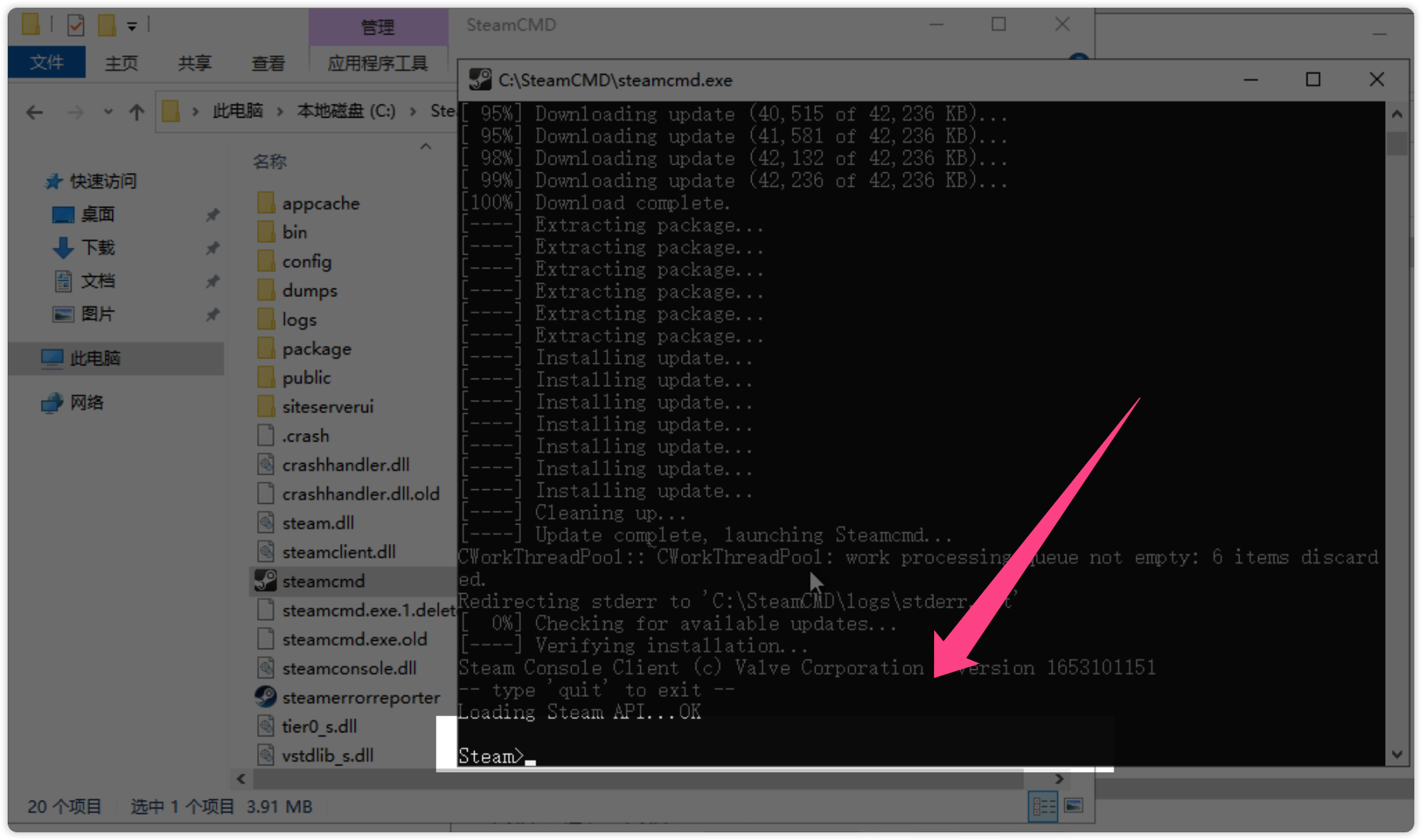Select vstdlib_s.dll file
Image resolution: width=1422 pixels, height=840 pixels.
(x=327, y=755)
